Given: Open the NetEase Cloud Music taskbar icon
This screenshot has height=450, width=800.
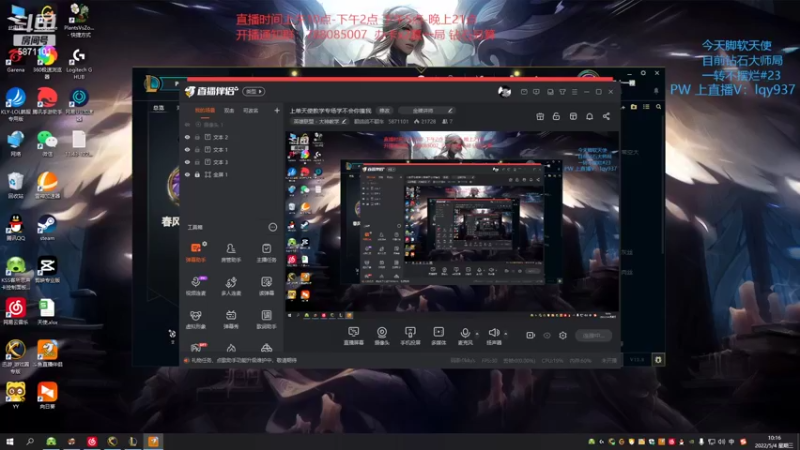Looking at the screenshot, I should coord(92,441).
